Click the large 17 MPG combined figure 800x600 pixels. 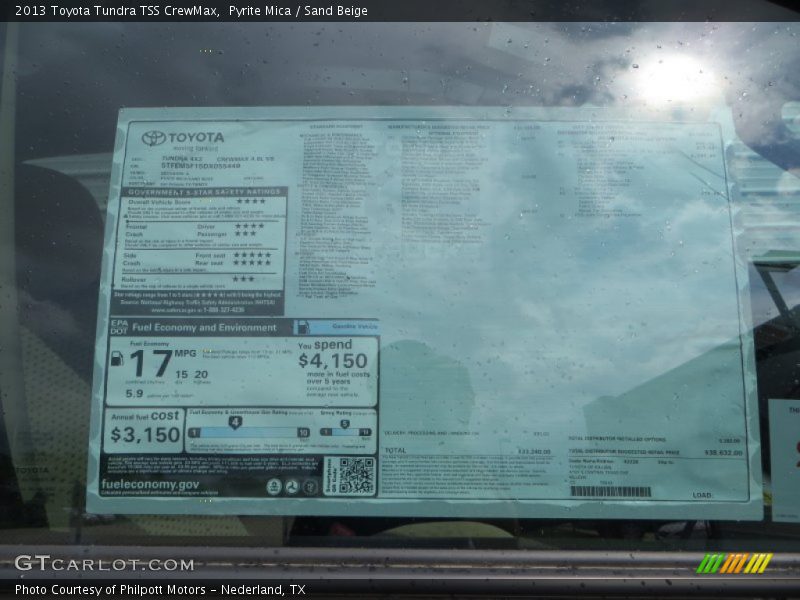[151, 363]
